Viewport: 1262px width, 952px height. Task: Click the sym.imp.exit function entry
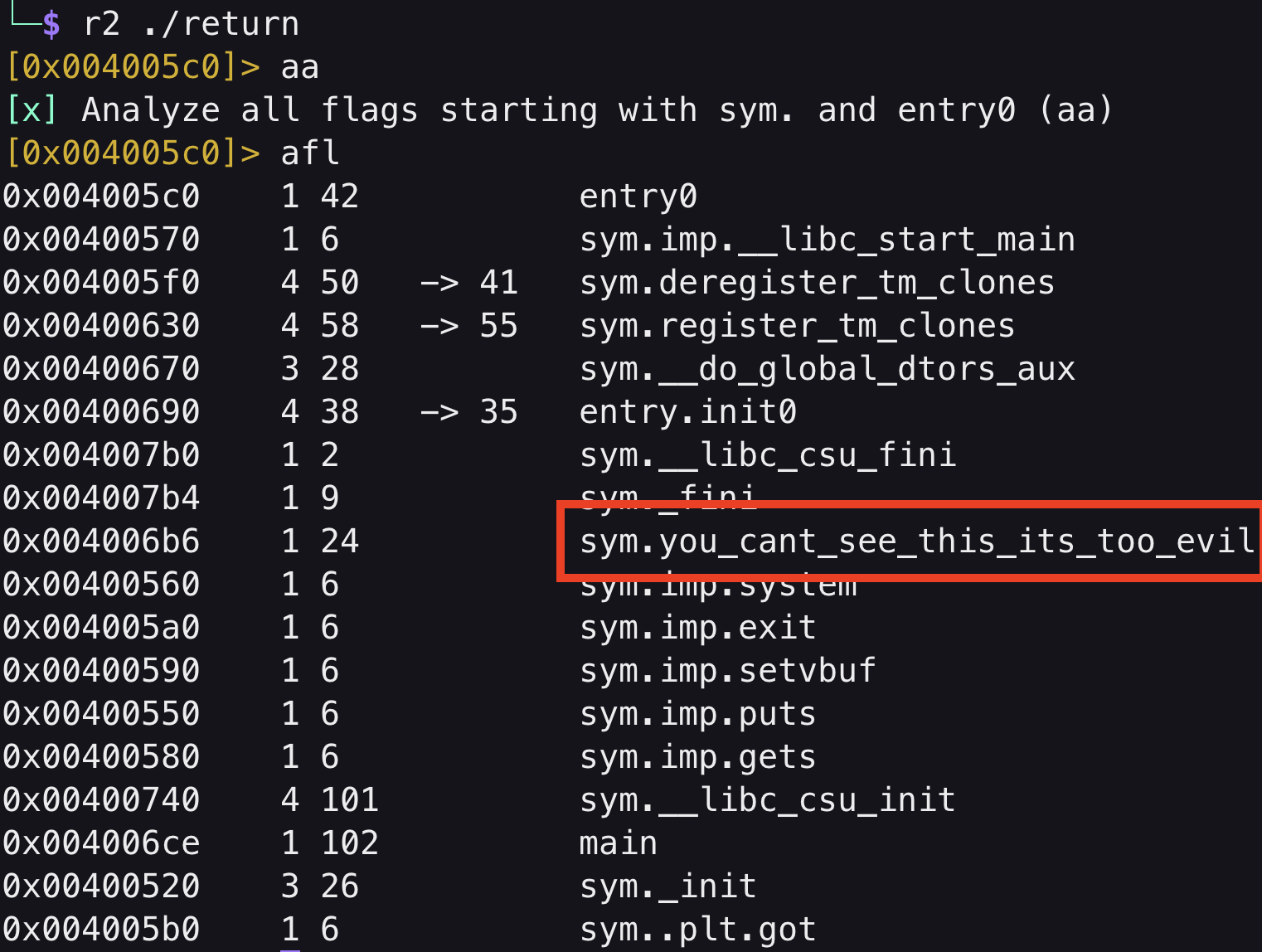tap(697, 628)
